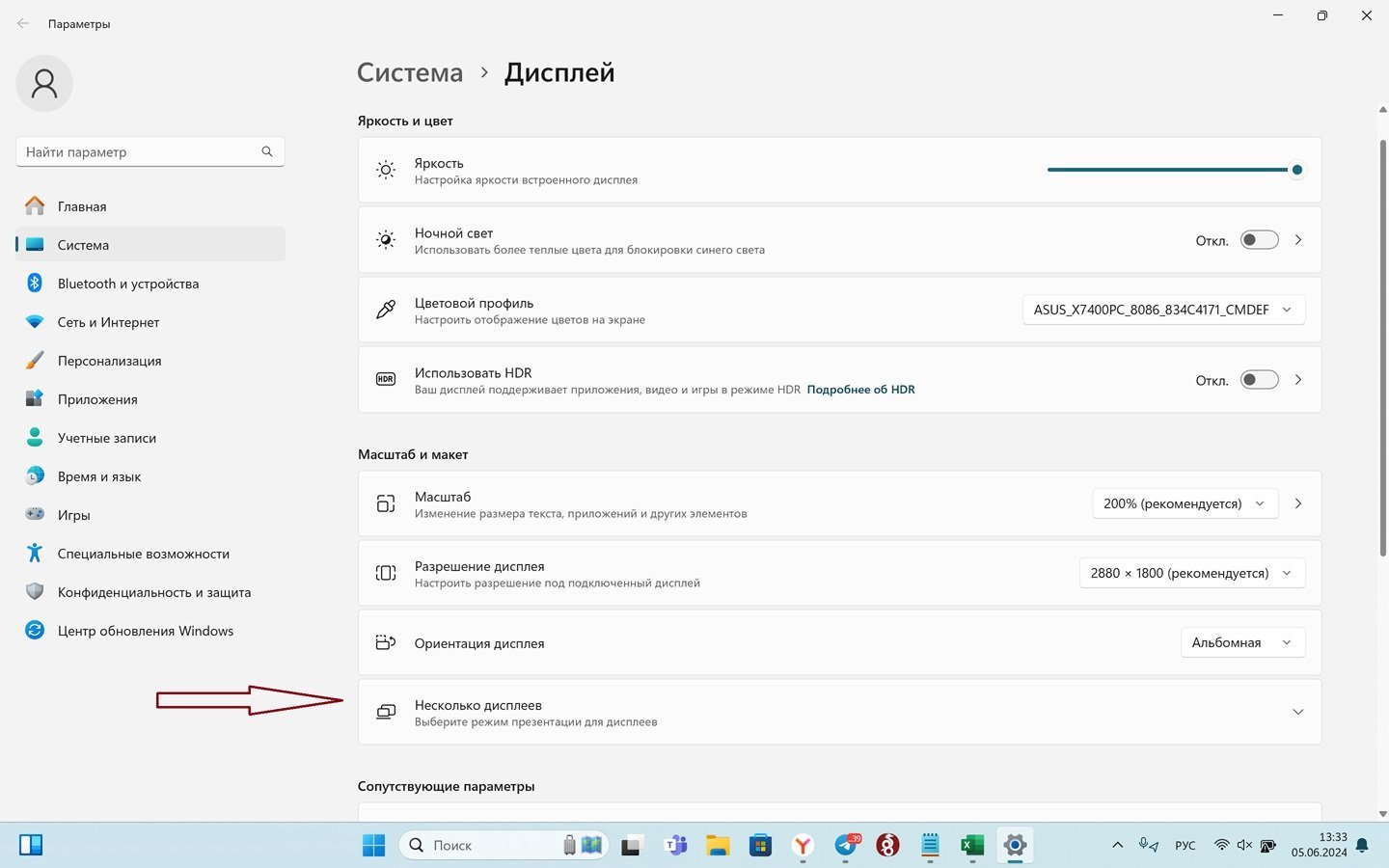This screenshot has width=1389, height=868.
Task: Open Excel from the taskbar
Action: point(972,846)
